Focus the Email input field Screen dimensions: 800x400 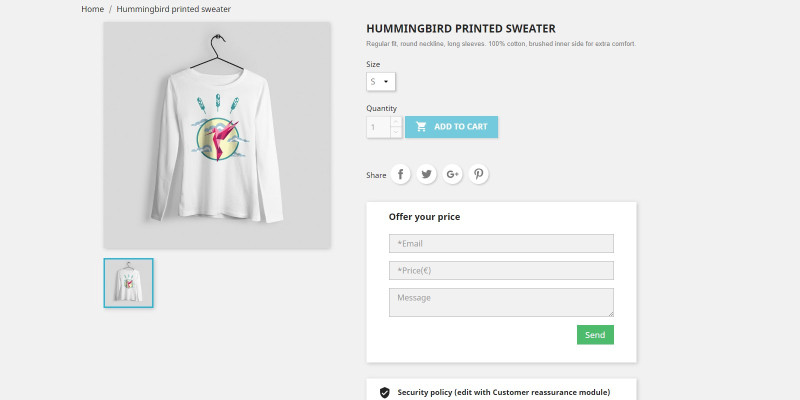501,243
